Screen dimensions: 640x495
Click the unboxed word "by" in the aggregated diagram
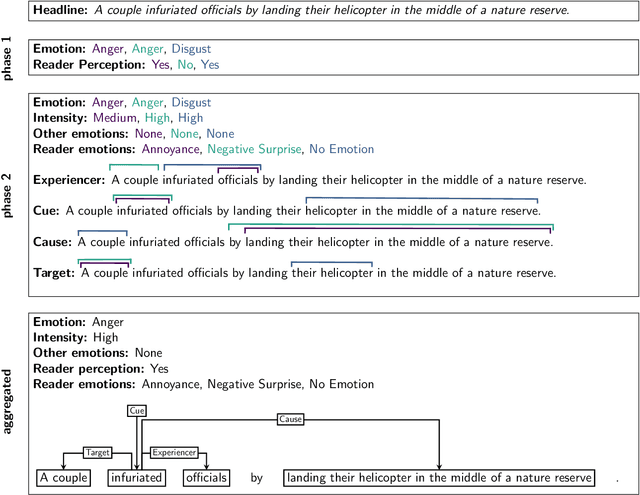[x=257, y=478]
